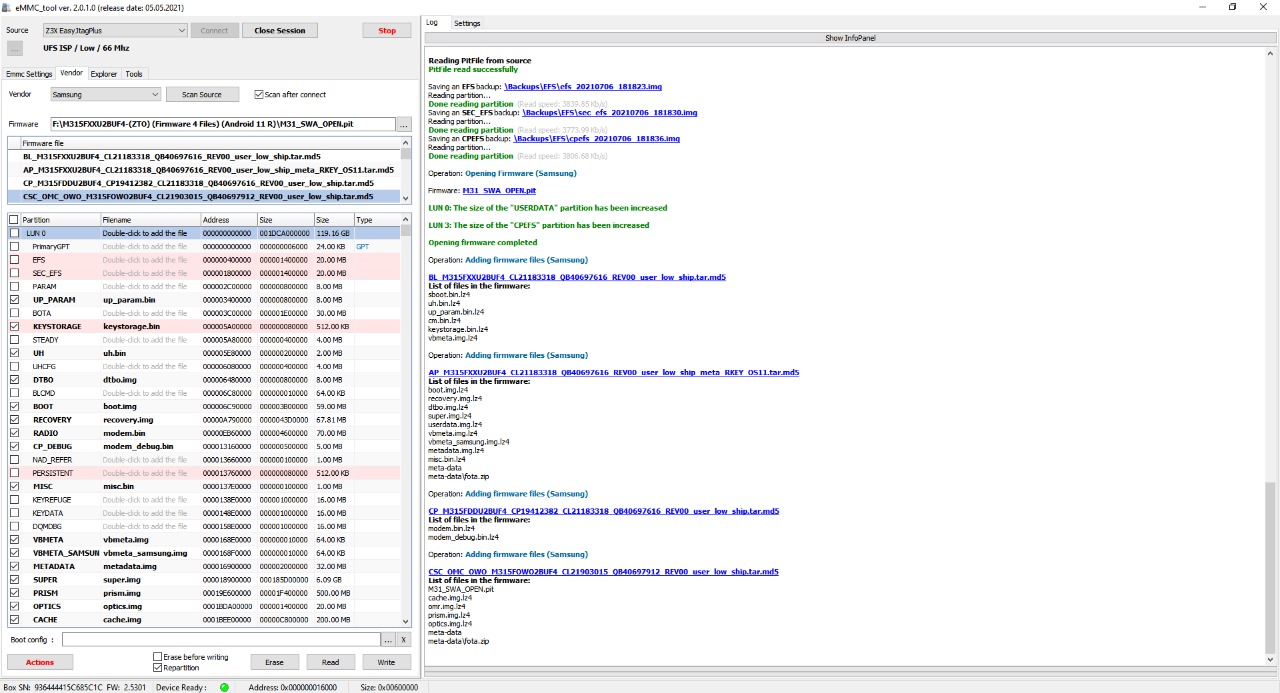Screen dimensions: 1280x693
Task: Toggle the select-all checkbox in Partition header
Action: [x=14, y=220]
